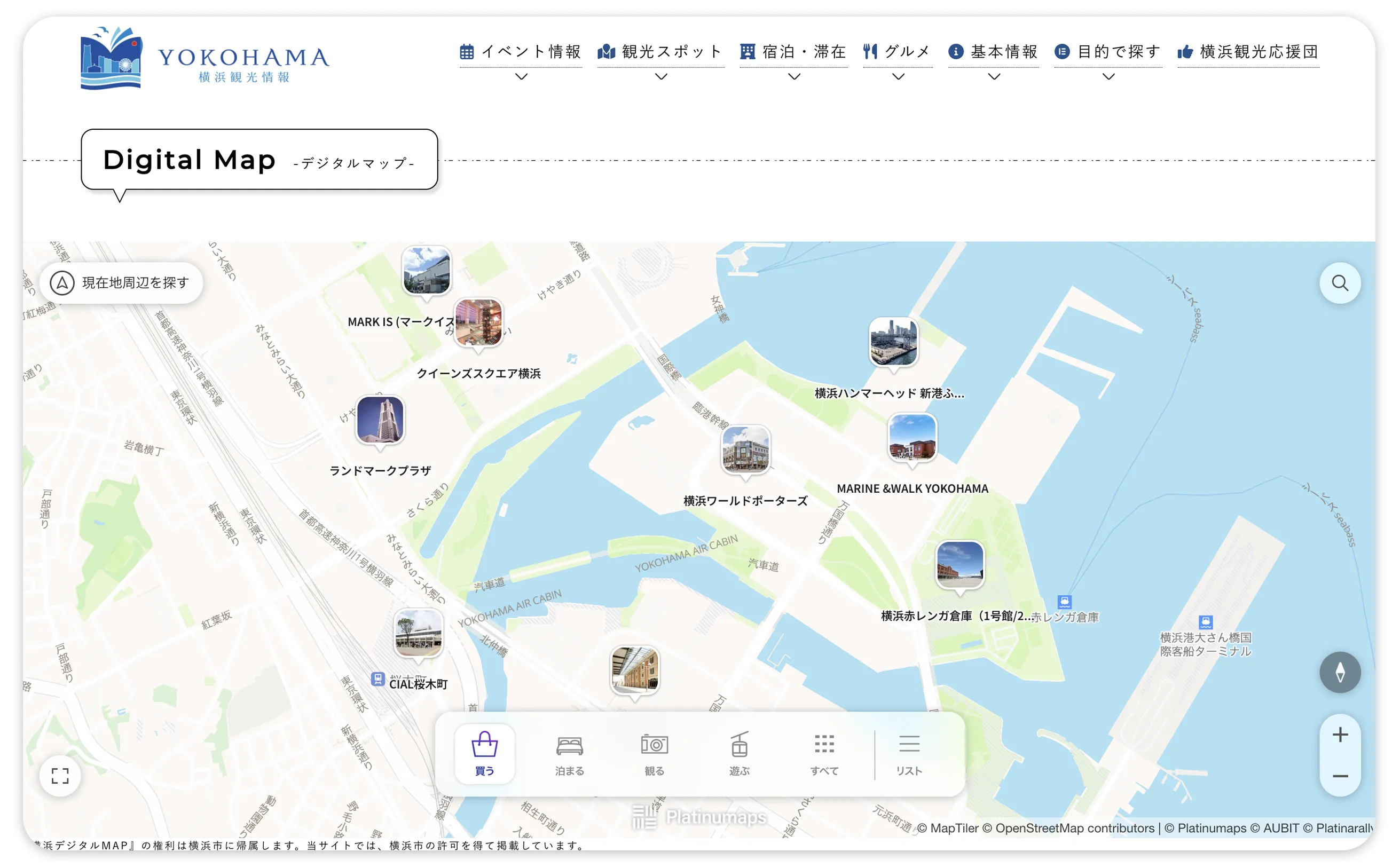Zoom out using the minus icon
The width and height of the screenshot is (1400, 868).
[1339, 776]
